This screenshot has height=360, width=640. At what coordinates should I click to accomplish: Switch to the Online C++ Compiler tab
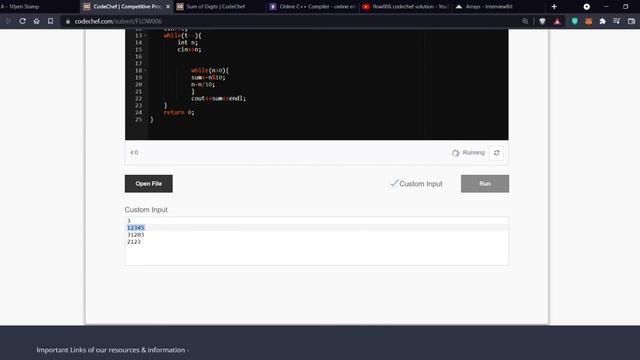tap(312, 7)
